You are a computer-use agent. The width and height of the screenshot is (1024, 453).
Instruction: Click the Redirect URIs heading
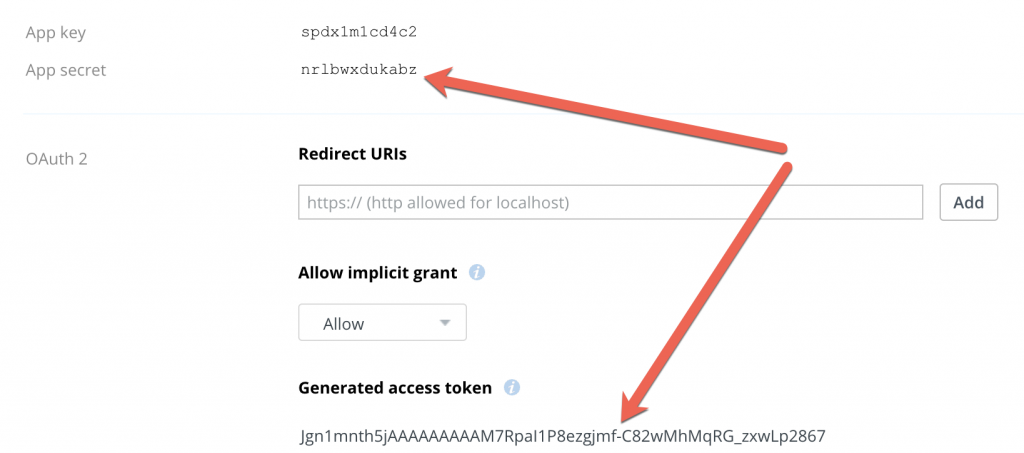[353, 154]
